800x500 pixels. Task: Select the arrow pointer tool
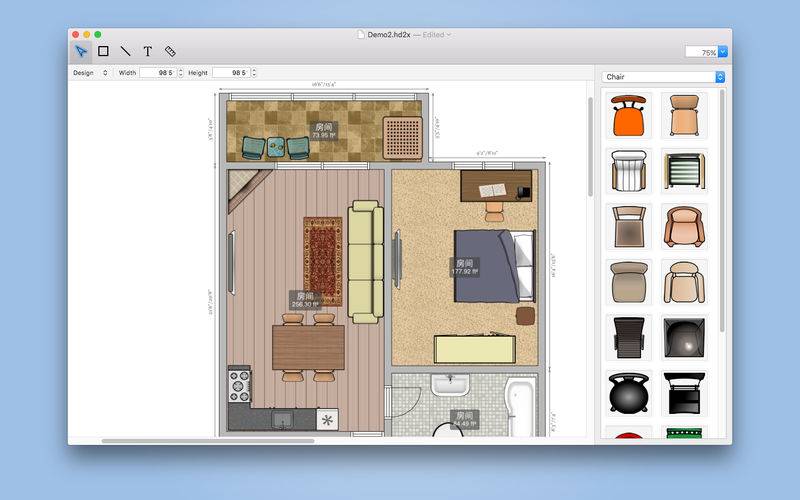click(x=81, y=51)
